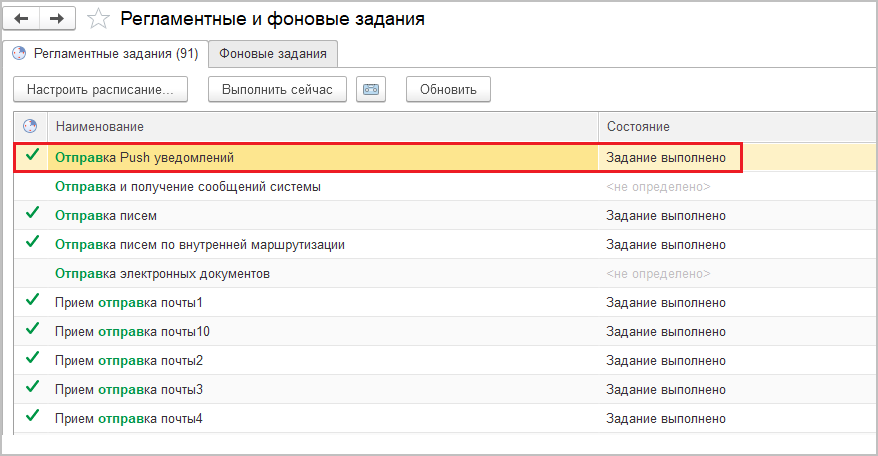
Task: Select row Отправка писем по внутренней маршрутизации
Action: click(x=204, y=244)
